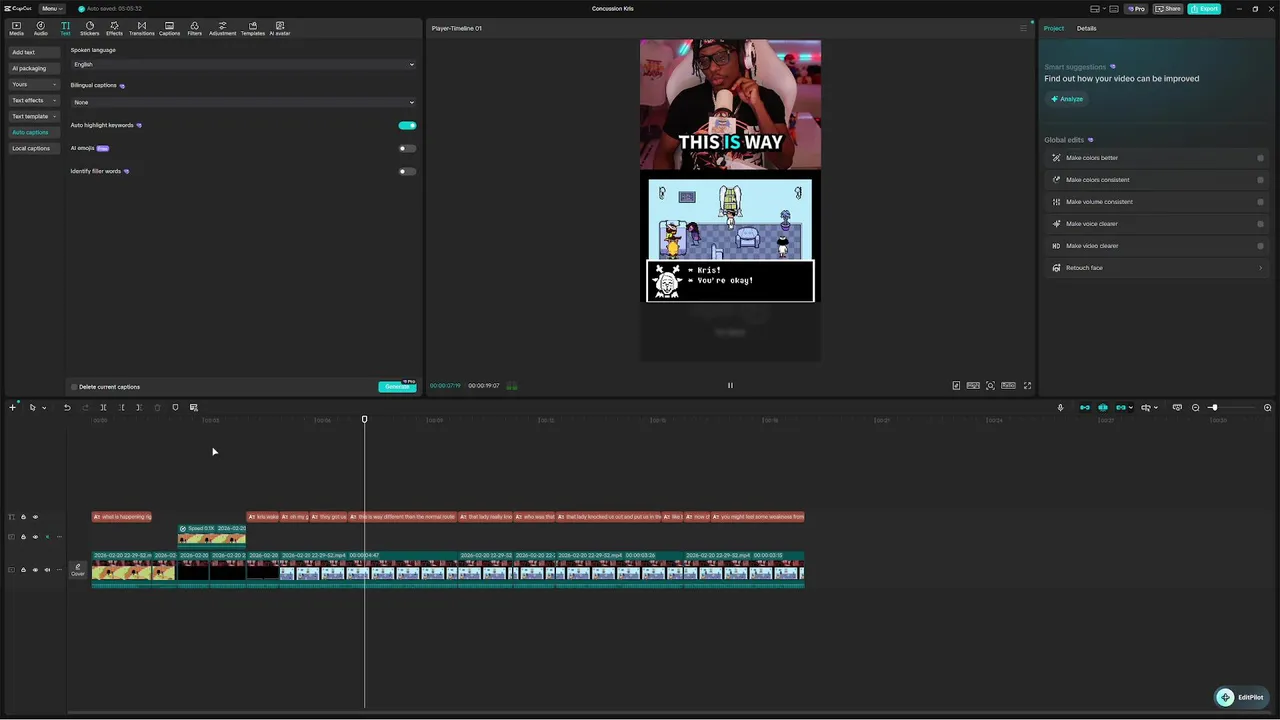Toggle AI emojis switch

(407, 149)
